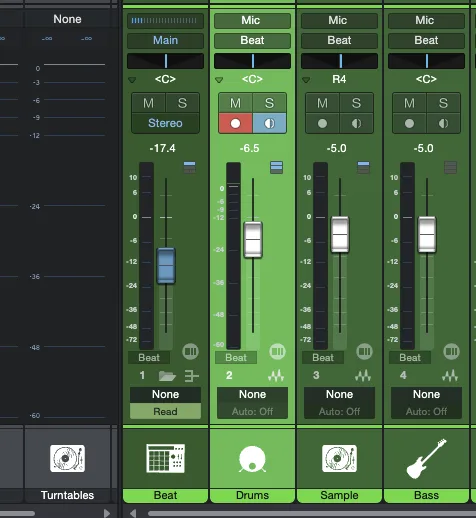476x518 pixels.
Task: Click the audio waveform icon on channel 4
Action: pos(450,376)
